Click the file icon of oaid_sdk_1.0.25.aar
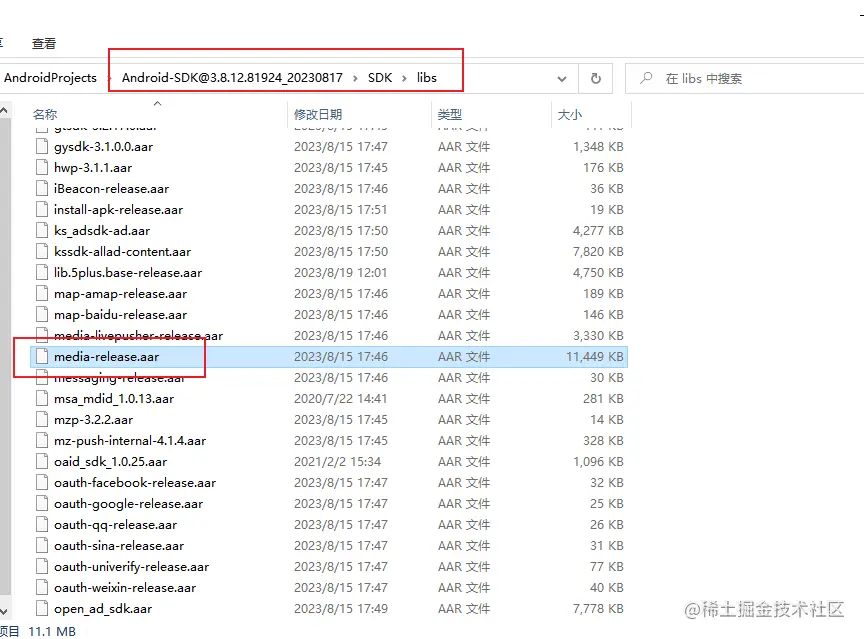The image size is (864, 639). click(x=42, y=461)
